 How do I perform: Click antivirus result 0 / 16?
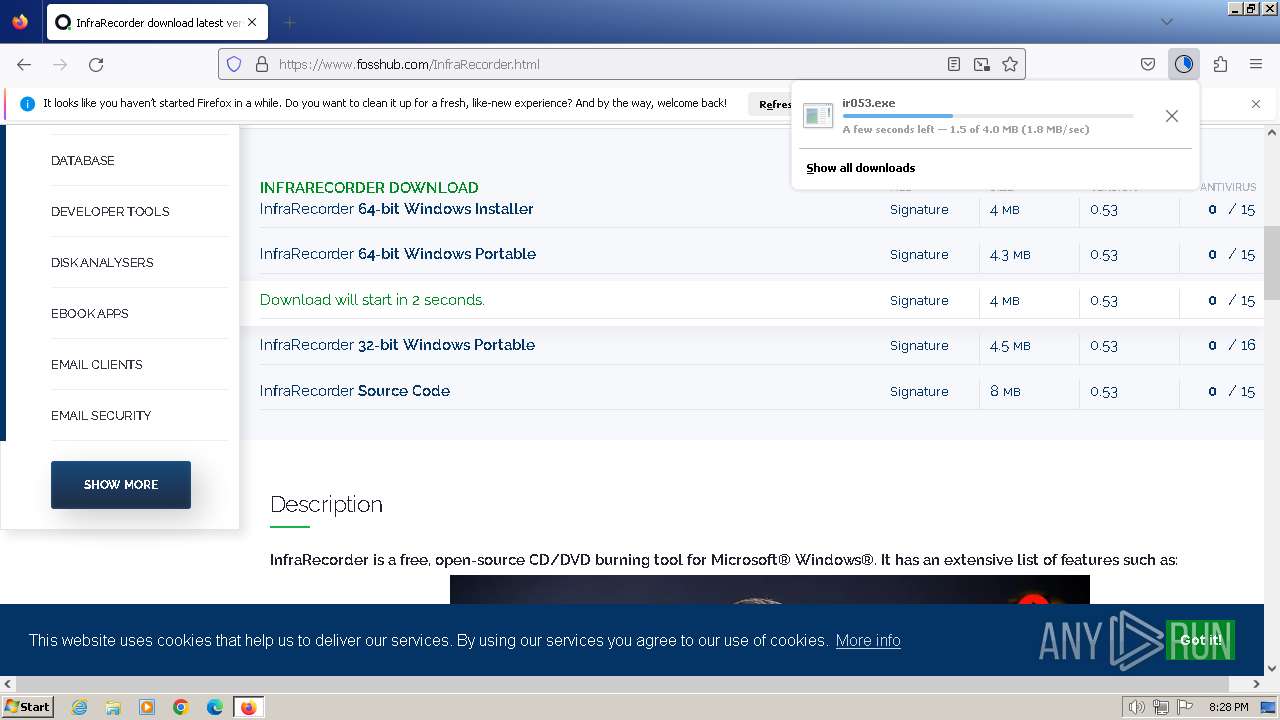click(1231, 345)
